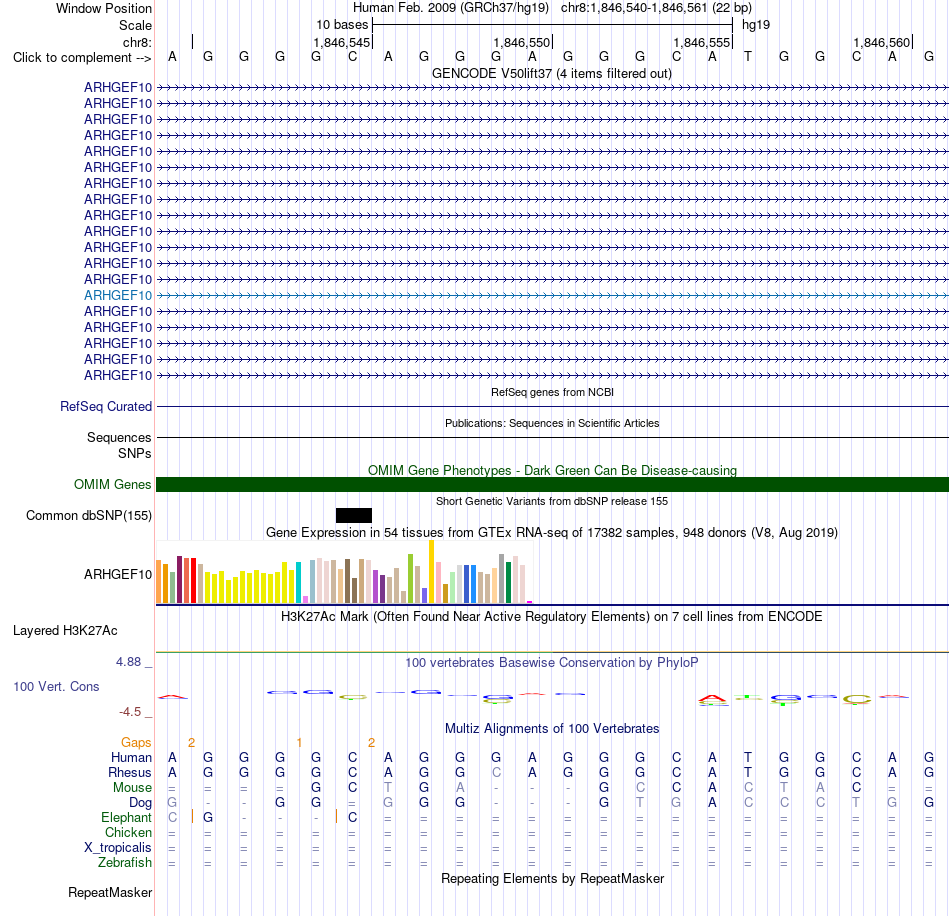Click the 1,846,545 position marker
The image size is (950, 916).
pyautogui.click(x=342, y=42)
